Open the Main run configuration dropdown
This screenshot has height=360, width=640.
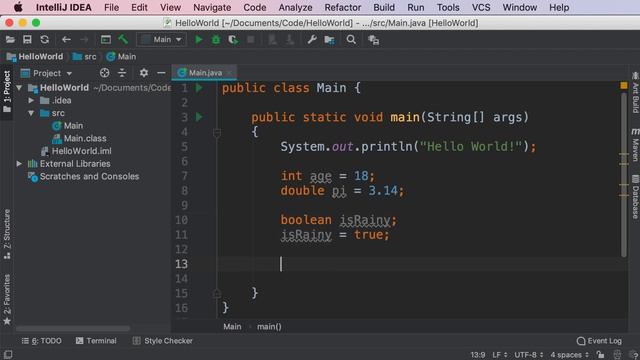click(162, 40)
